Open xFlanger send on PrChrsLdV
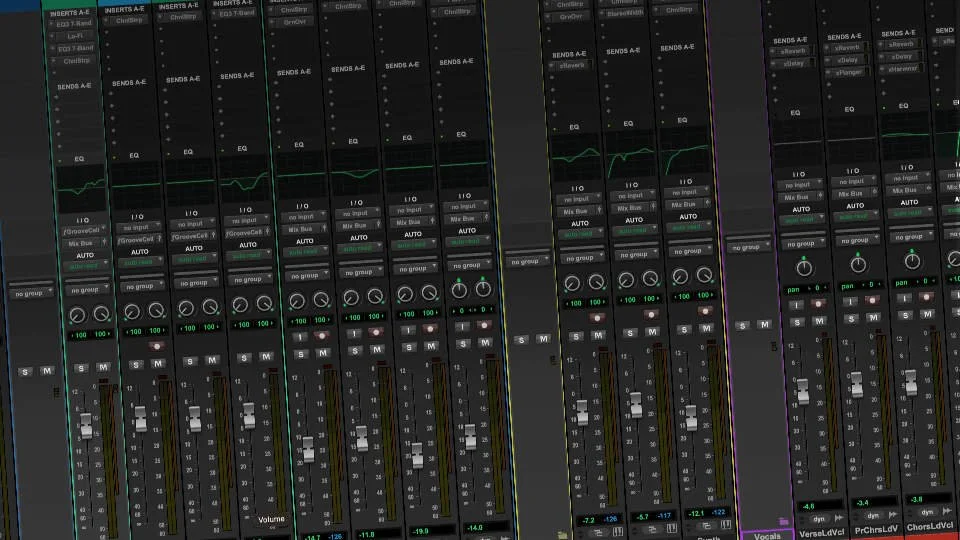 (x=848, y=72)
